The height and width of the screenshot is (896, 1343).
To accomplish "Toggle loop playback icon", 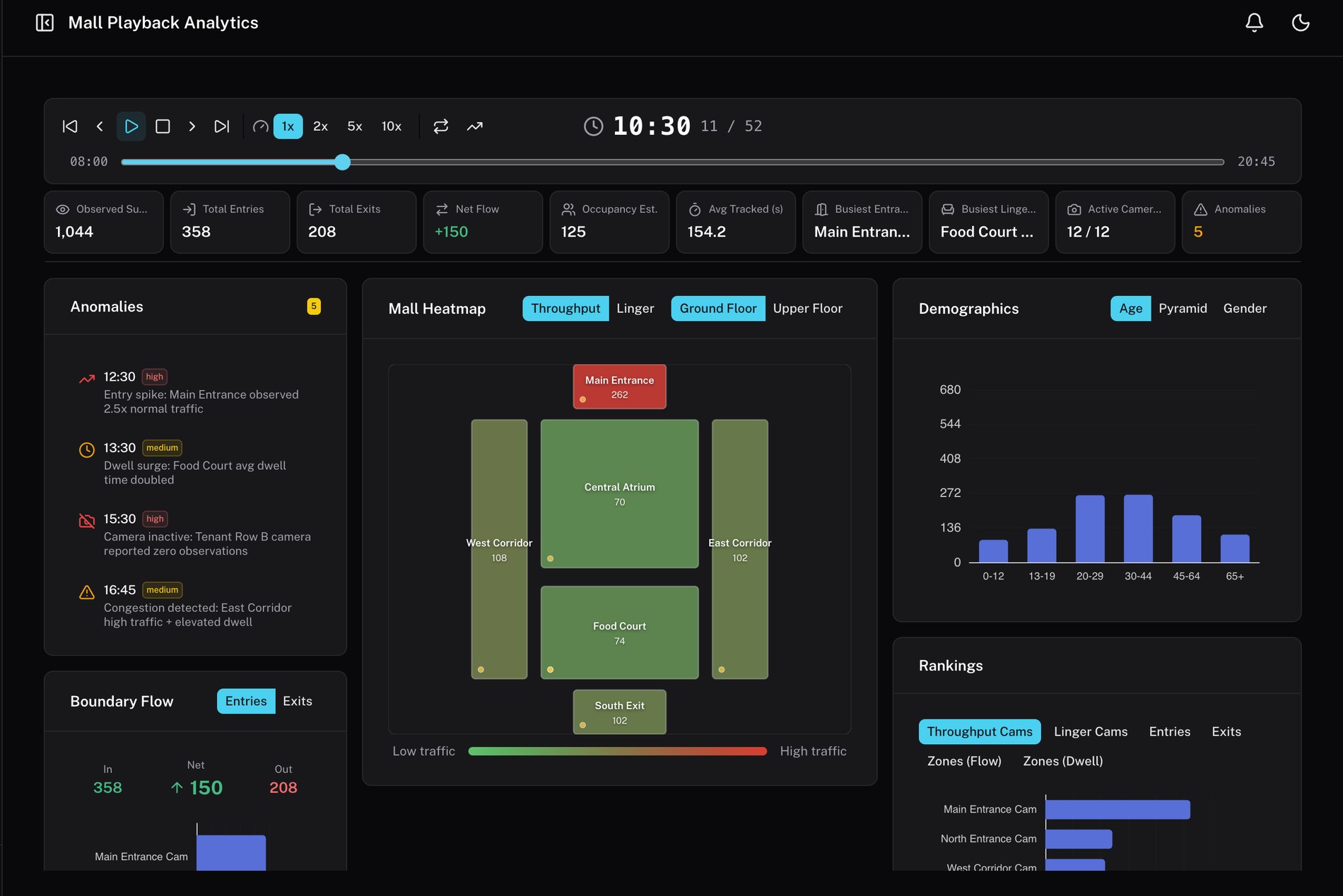I will click(x=441, y=126).
